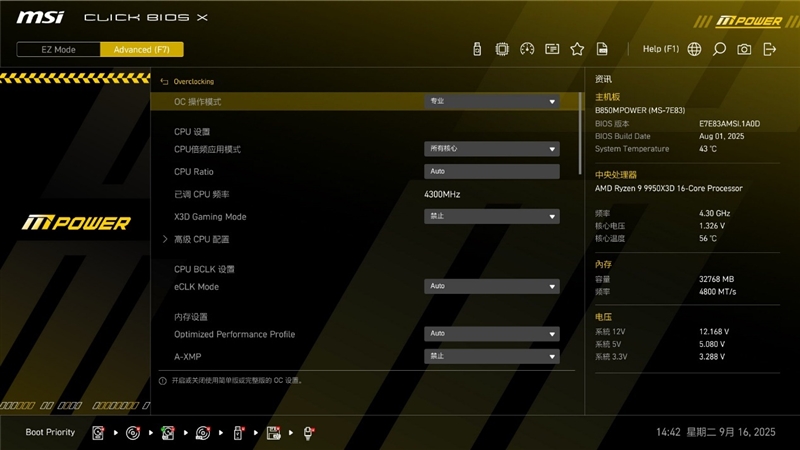Open the search magnifier icon
The width and height of the screenshot is (800, 450).
(719, 49)
